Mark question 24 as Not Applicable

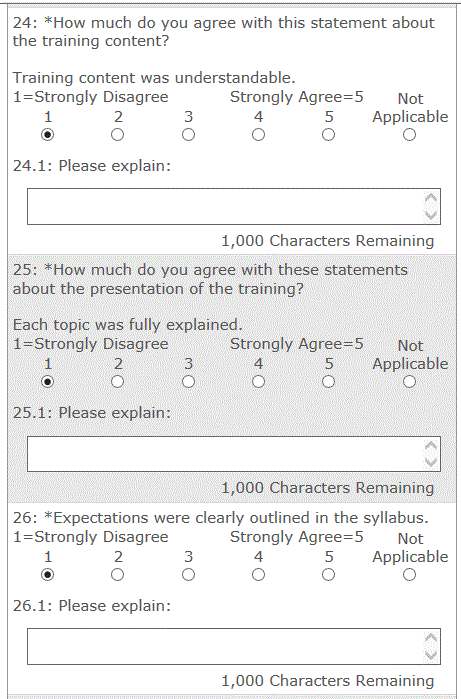(409, 135)
